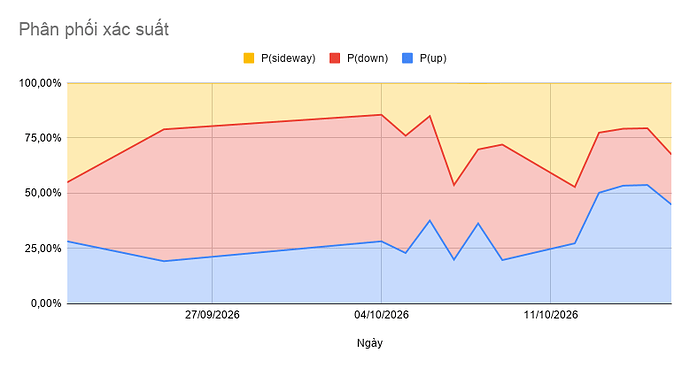Click the 04/10/2026 axis date label
Screen dimensions: 690x368
coord(382,315)
